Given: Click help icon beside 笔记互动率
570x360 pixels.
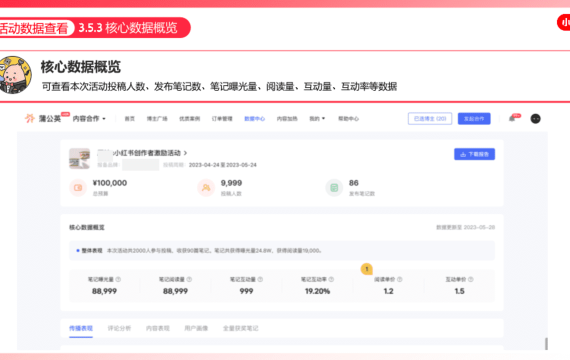Looking at the screenshot, I should (x=331, y=279).
